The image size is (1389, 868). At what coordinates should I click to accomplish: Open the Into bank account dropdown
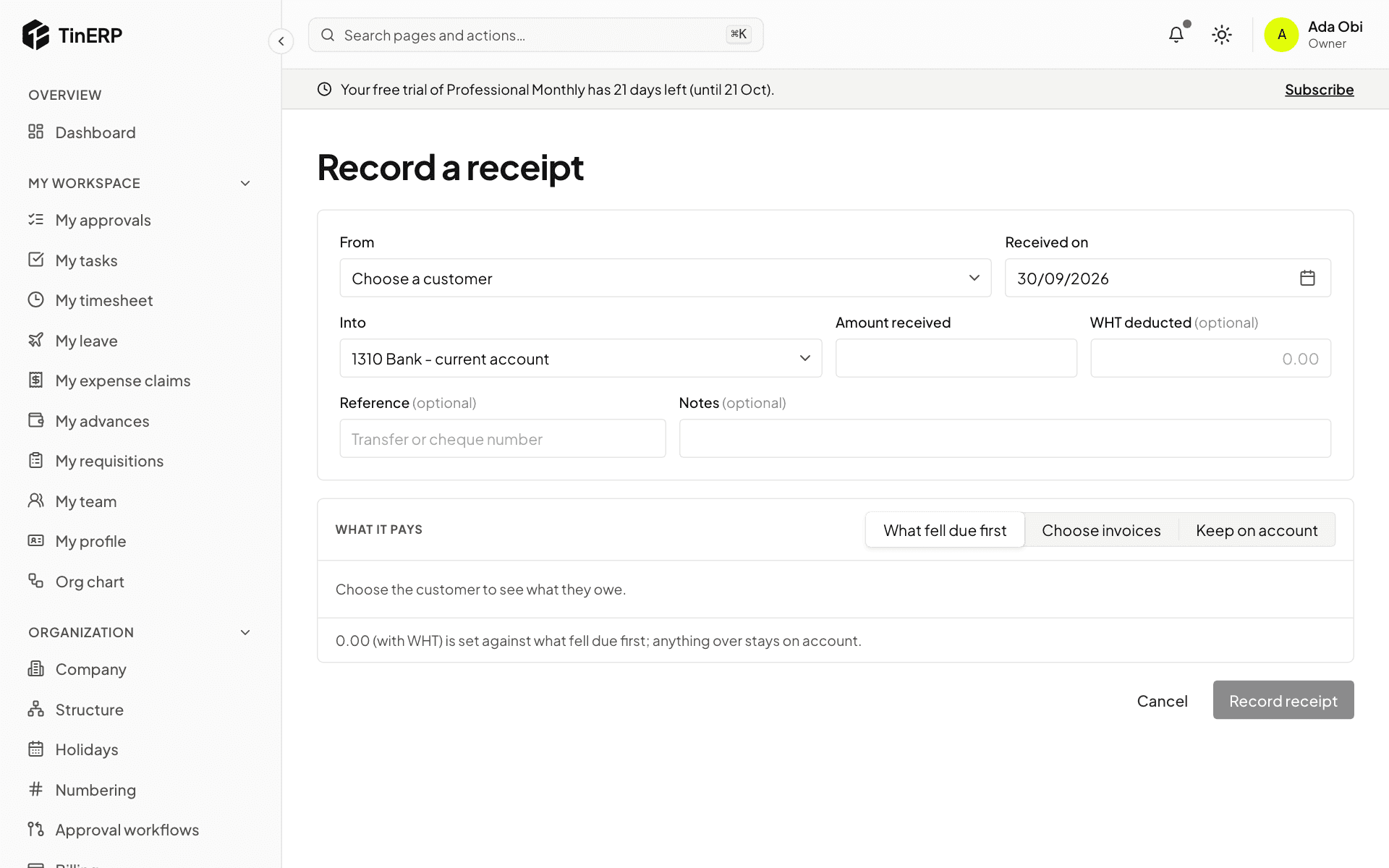point(580,358)
